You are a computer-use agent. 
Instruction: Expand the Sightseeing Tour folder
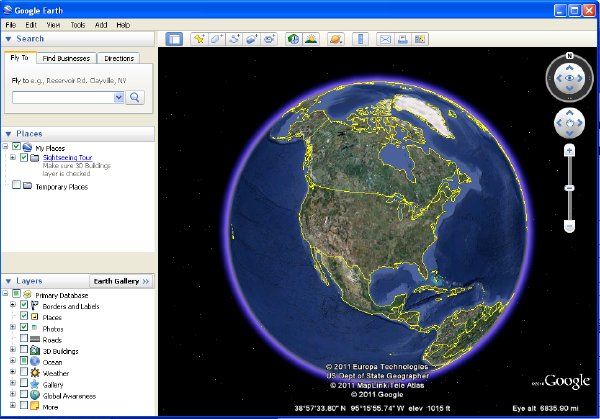13,157
